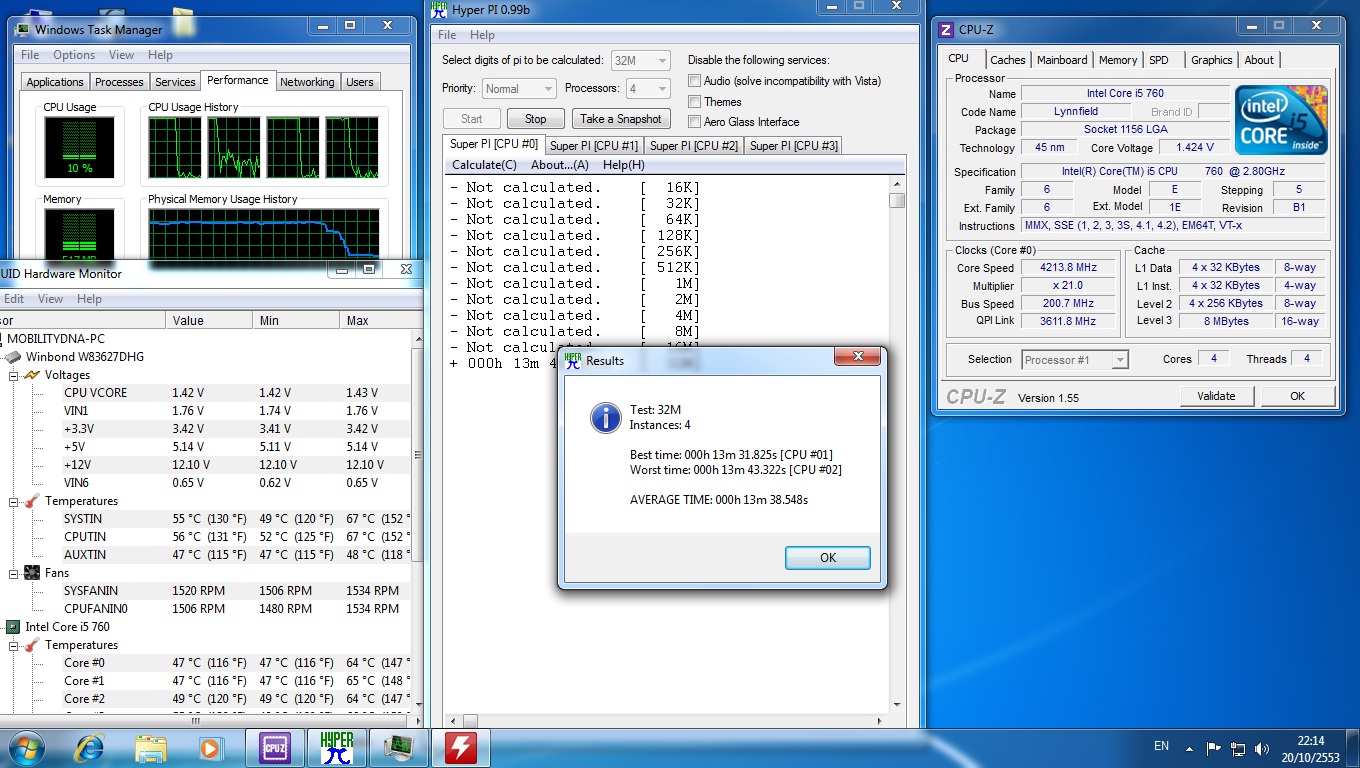Screen dimensions: 1360x768
Task: Click the CPU Usage 10 % meter
Action: pos(79,148)
